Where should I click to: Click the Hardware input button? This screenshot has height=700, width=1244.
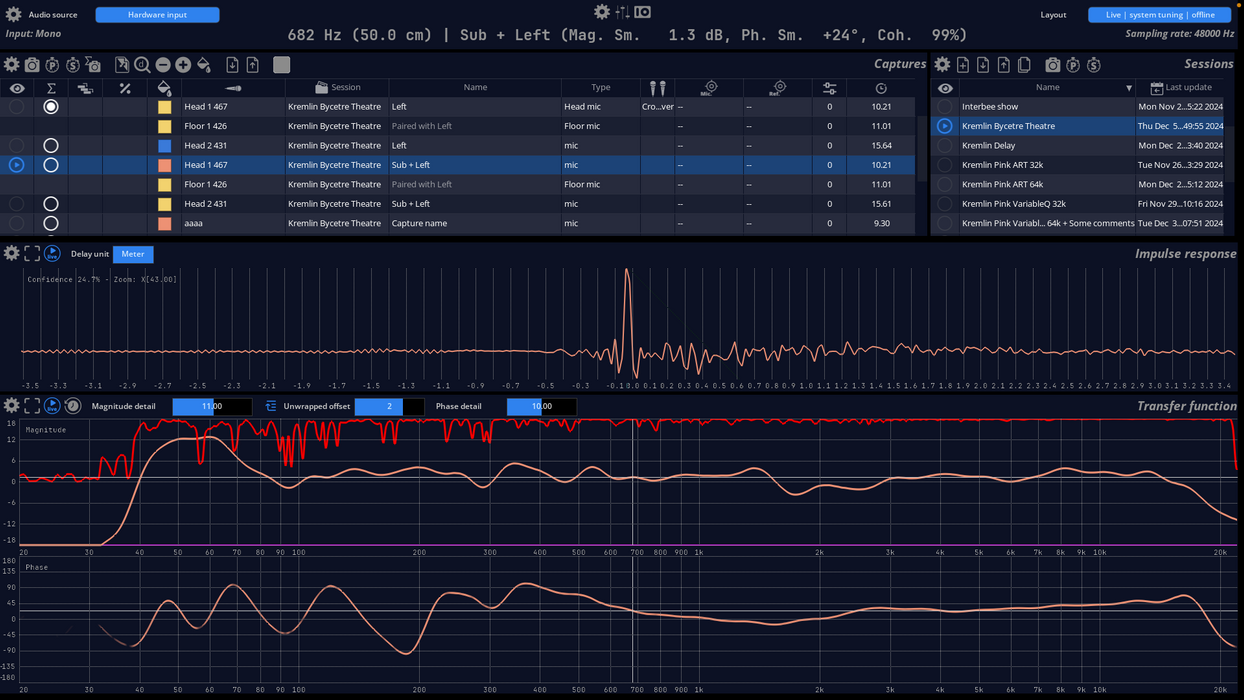pos(157,14)
